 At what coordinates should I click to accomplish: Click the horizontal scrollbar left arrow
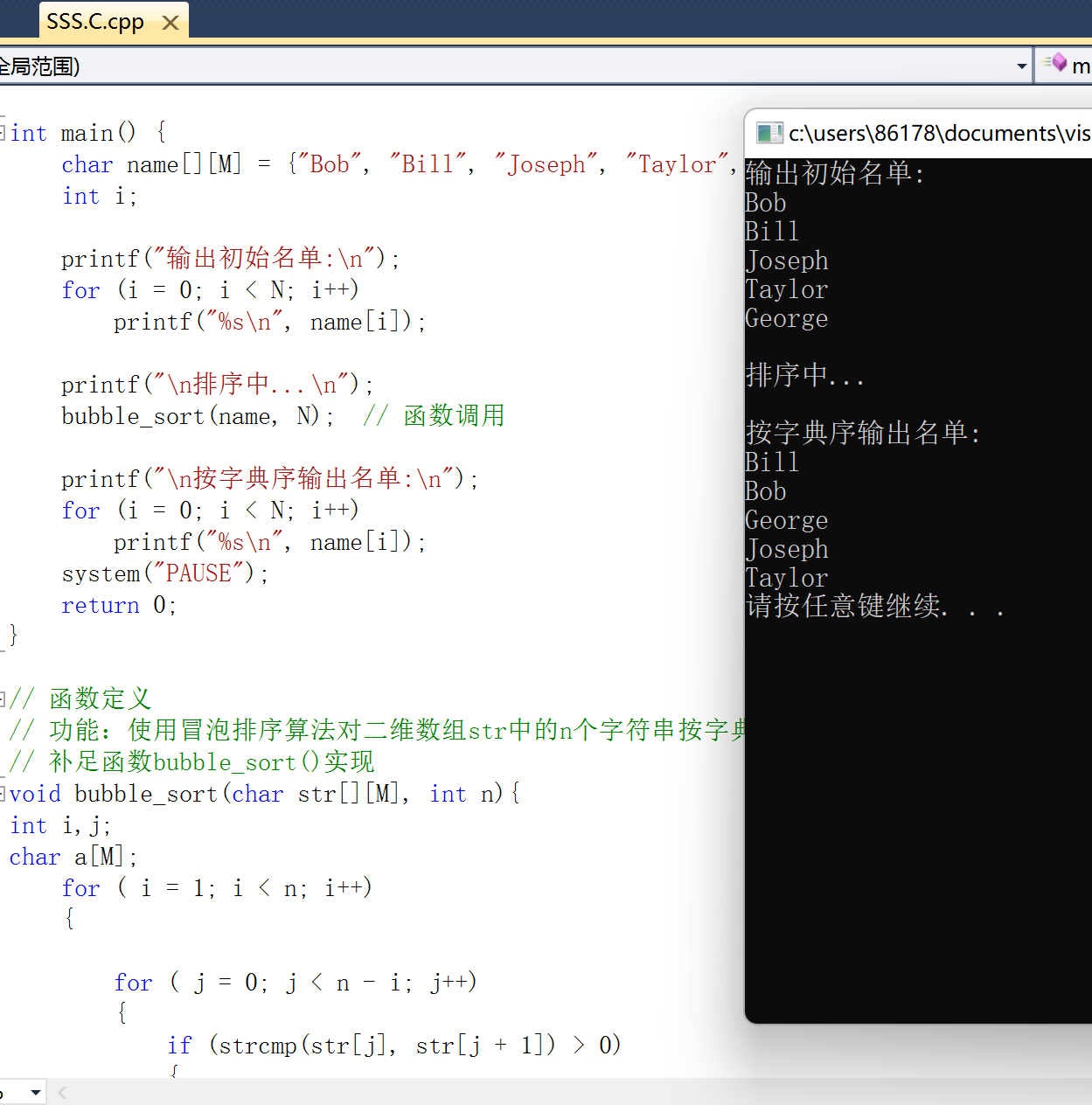coord(62,1092)
